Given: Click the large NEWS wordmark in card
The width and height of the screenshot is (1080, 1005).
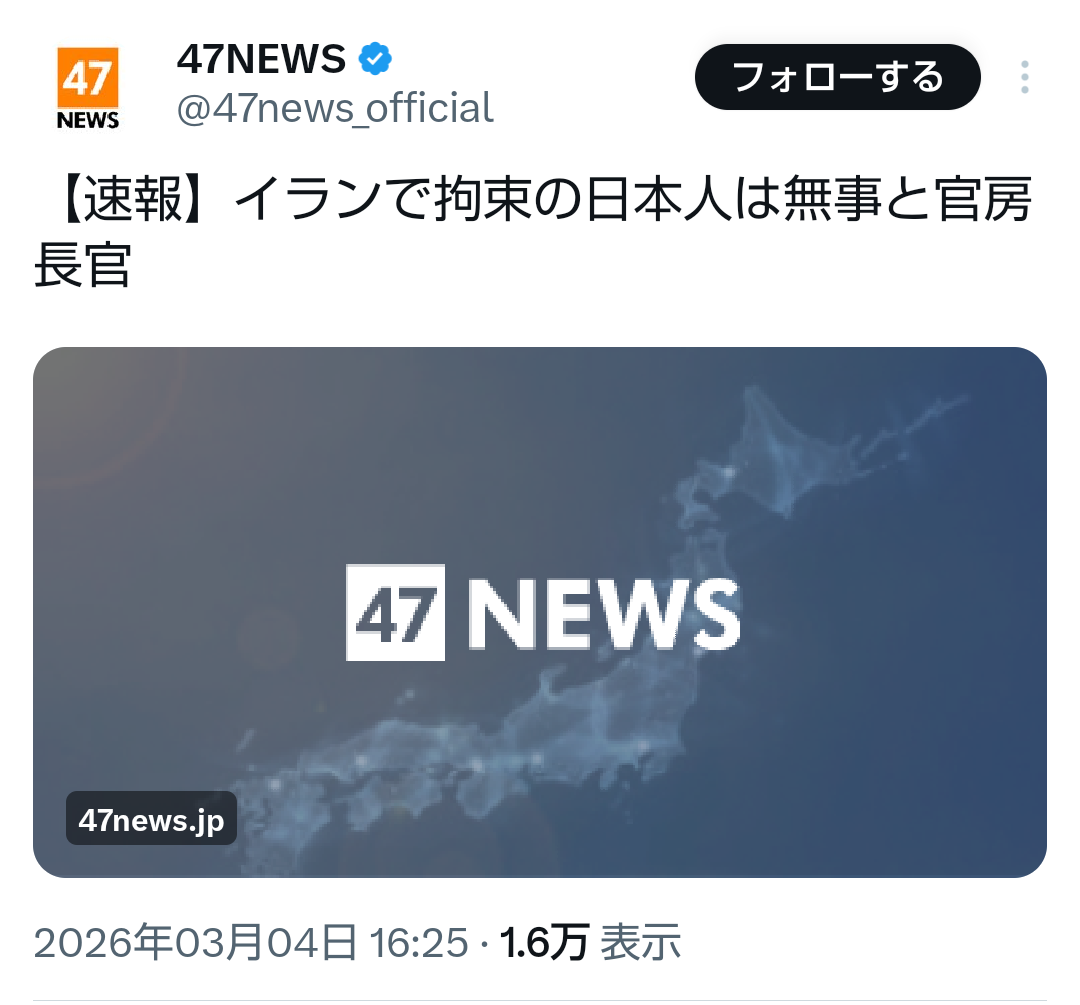Looking at the screenshot, I should [x=604, y=613].
